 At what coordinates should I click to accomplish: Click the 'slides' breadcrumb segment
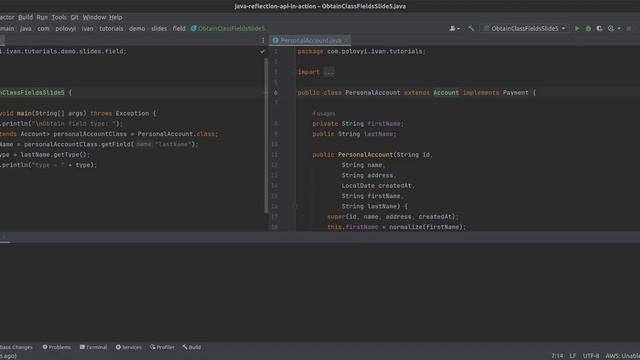[159, 29]
